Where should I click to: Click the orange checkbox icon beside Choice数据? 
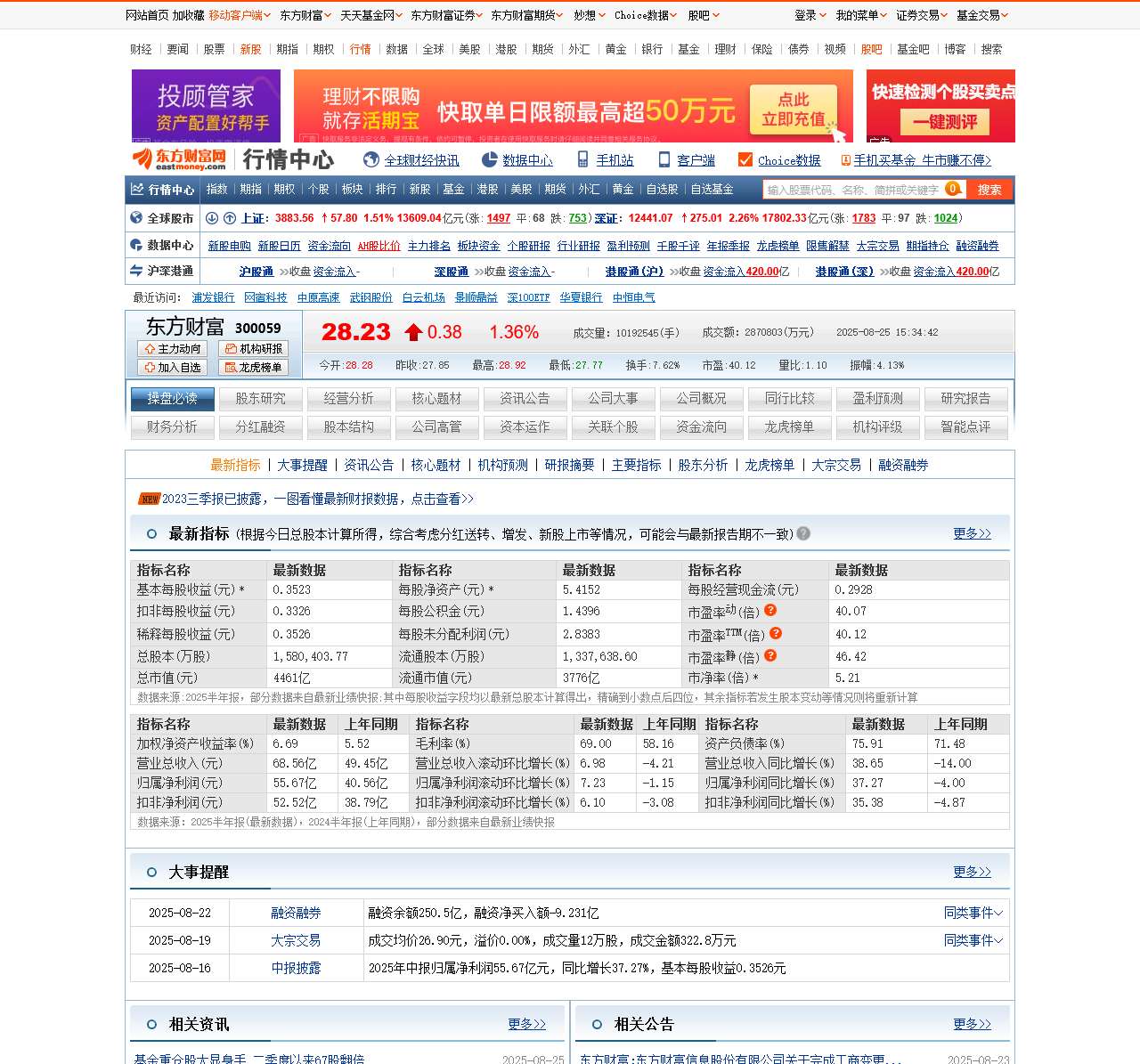(745, 160)
